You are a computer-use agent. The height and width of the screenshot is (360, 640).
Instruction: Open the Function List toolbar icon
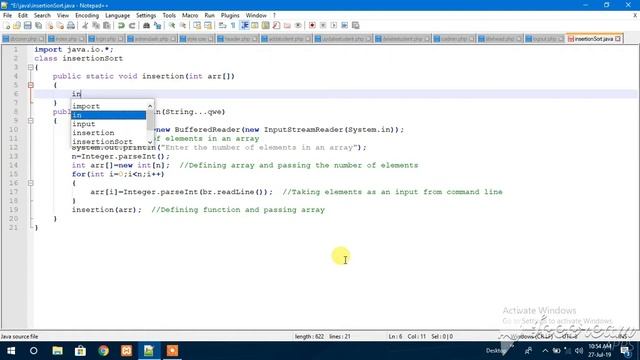[x=277, y=25]
